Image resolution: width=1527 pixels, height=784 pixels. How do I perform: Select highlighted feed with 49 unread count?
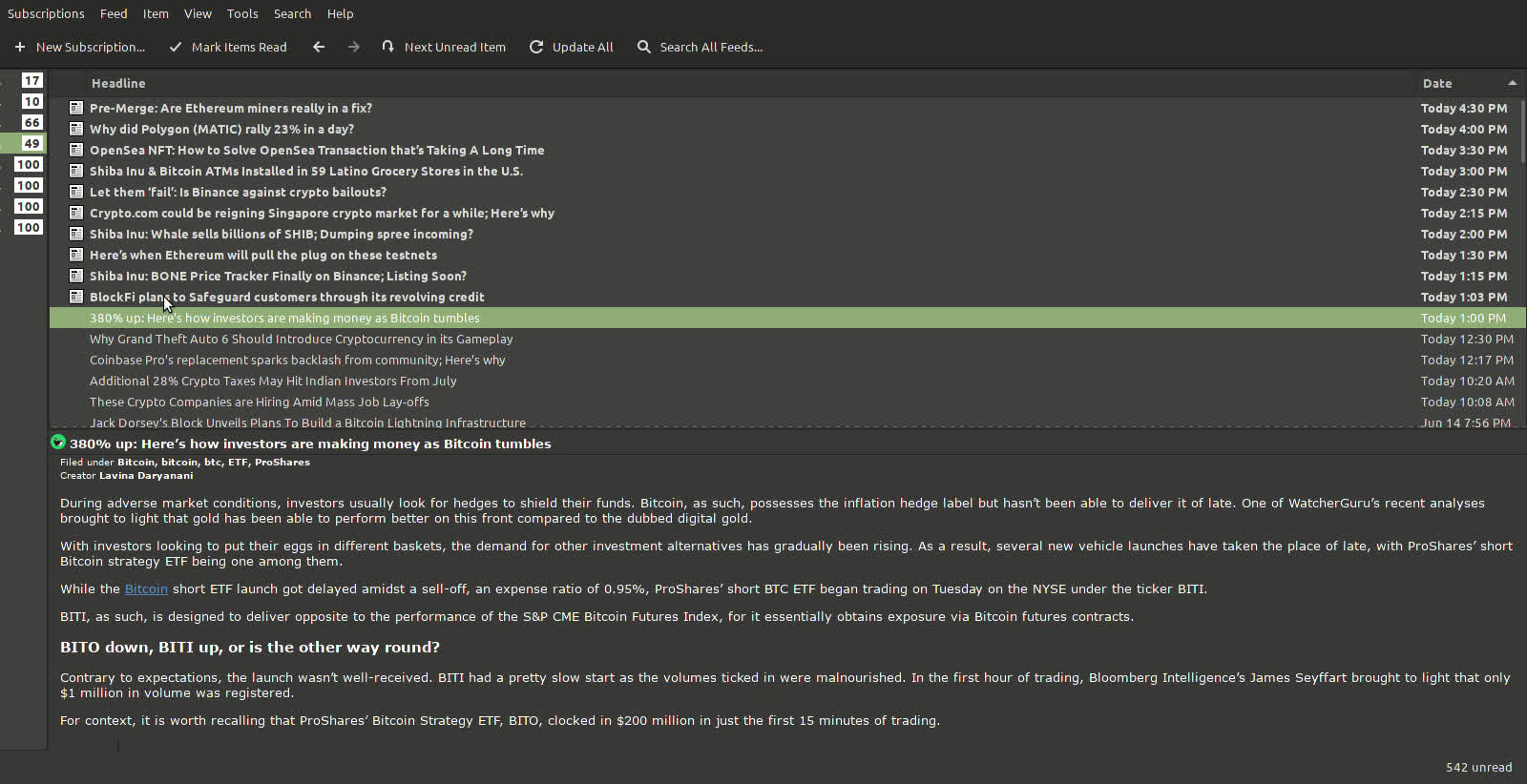coord(32,143)
